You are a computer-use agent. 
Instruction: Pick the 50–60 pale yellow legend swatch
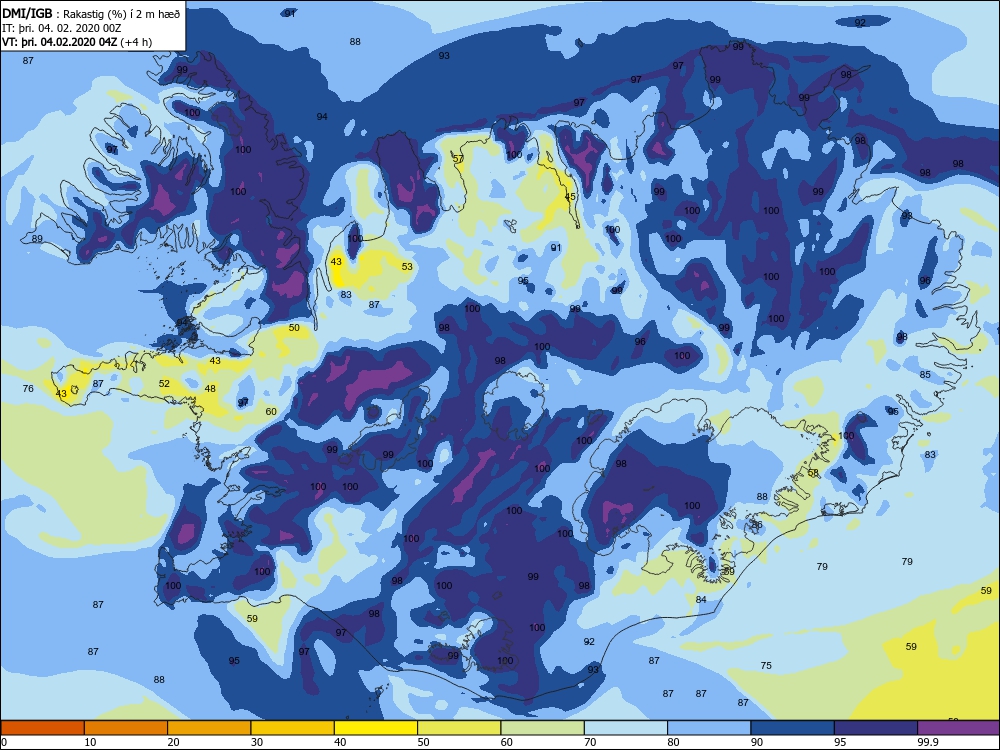(459, 728)
